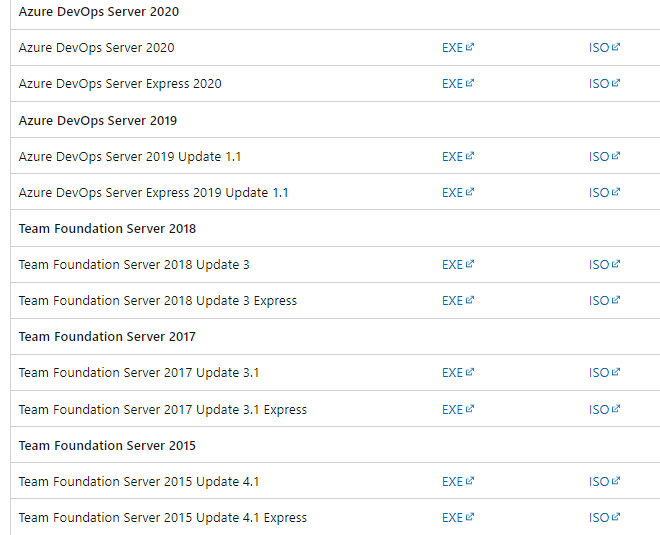Click the Azure DevOps Server 2019 Update 1.1 ISO link

[604, 157]
